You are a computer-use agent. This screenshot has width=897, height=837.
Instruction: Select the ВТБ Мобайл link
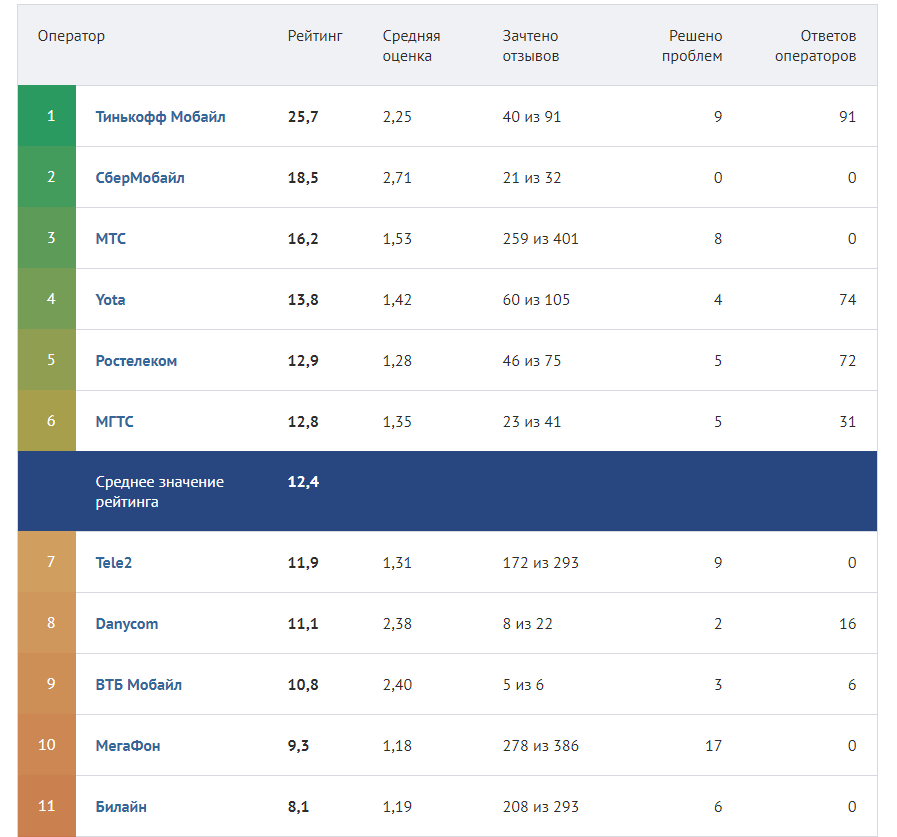139,685
